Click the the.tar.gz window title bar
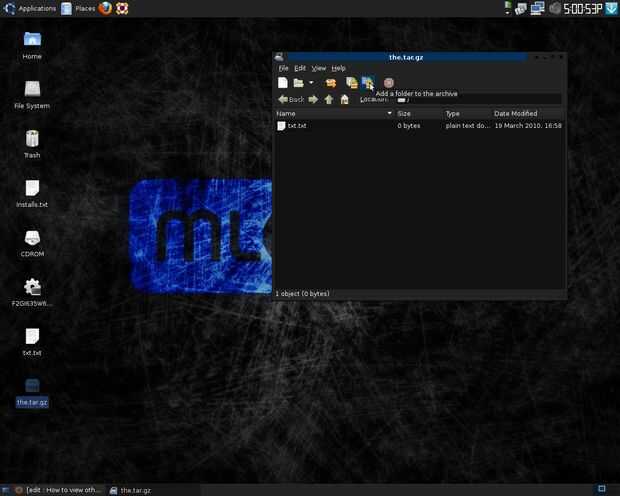 pos(406,57)
